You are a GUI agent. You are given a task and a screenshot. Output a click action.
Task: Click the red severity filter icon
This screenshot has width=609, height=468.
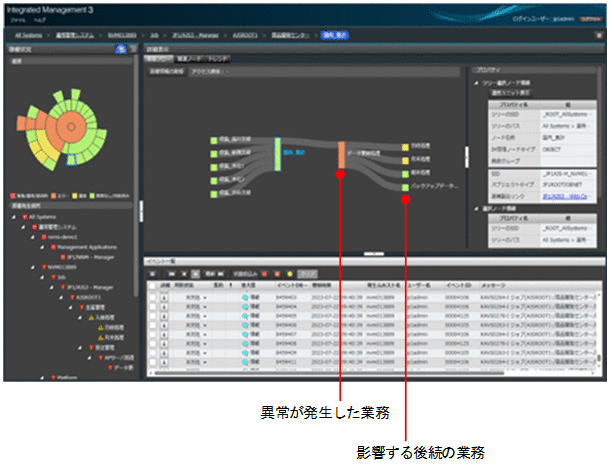coord(265,274)
